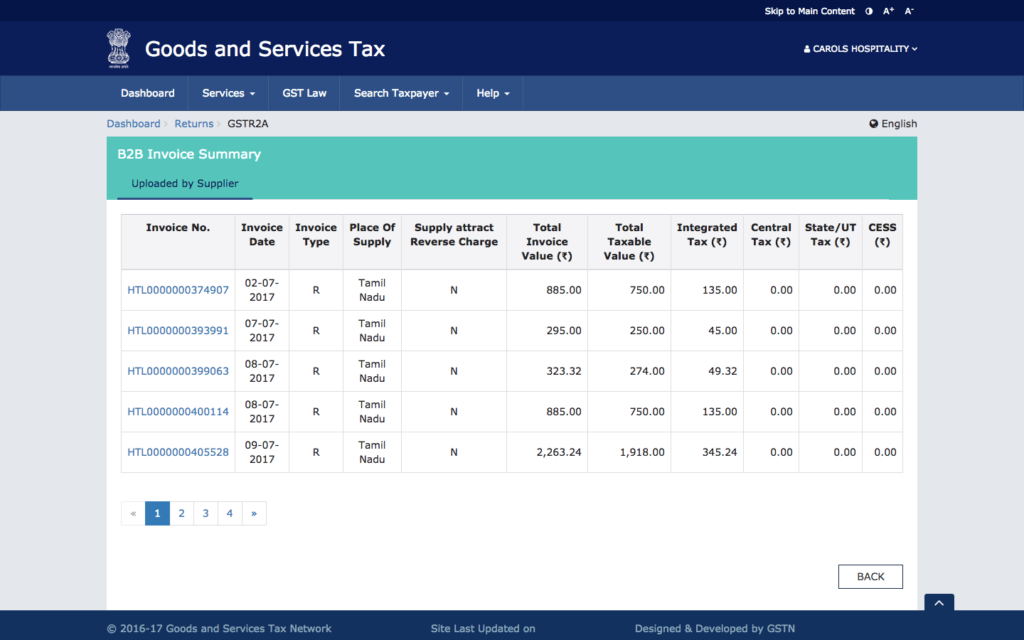Click the scroll-to-top arrow button
The image size is (1024, 640).
coord(939,602)
